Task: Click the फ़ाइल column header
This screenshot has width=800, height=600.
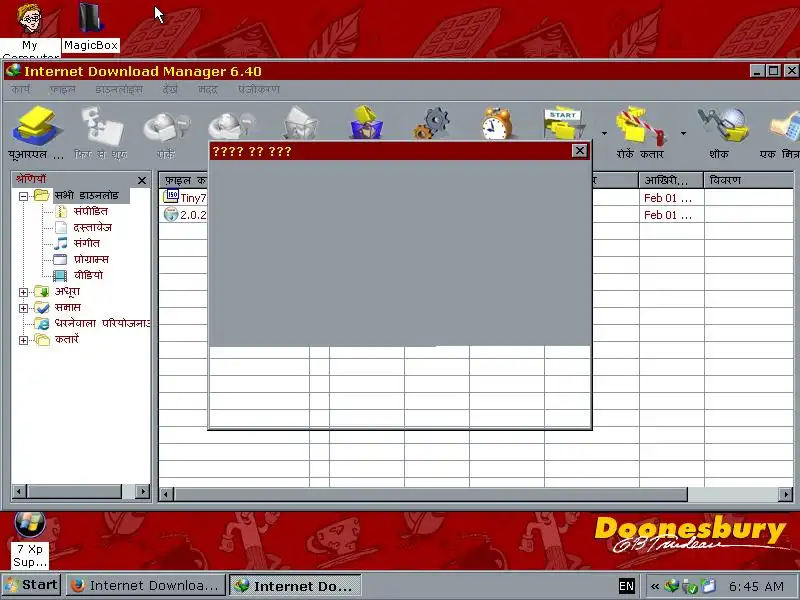Action: click(184, 180)
